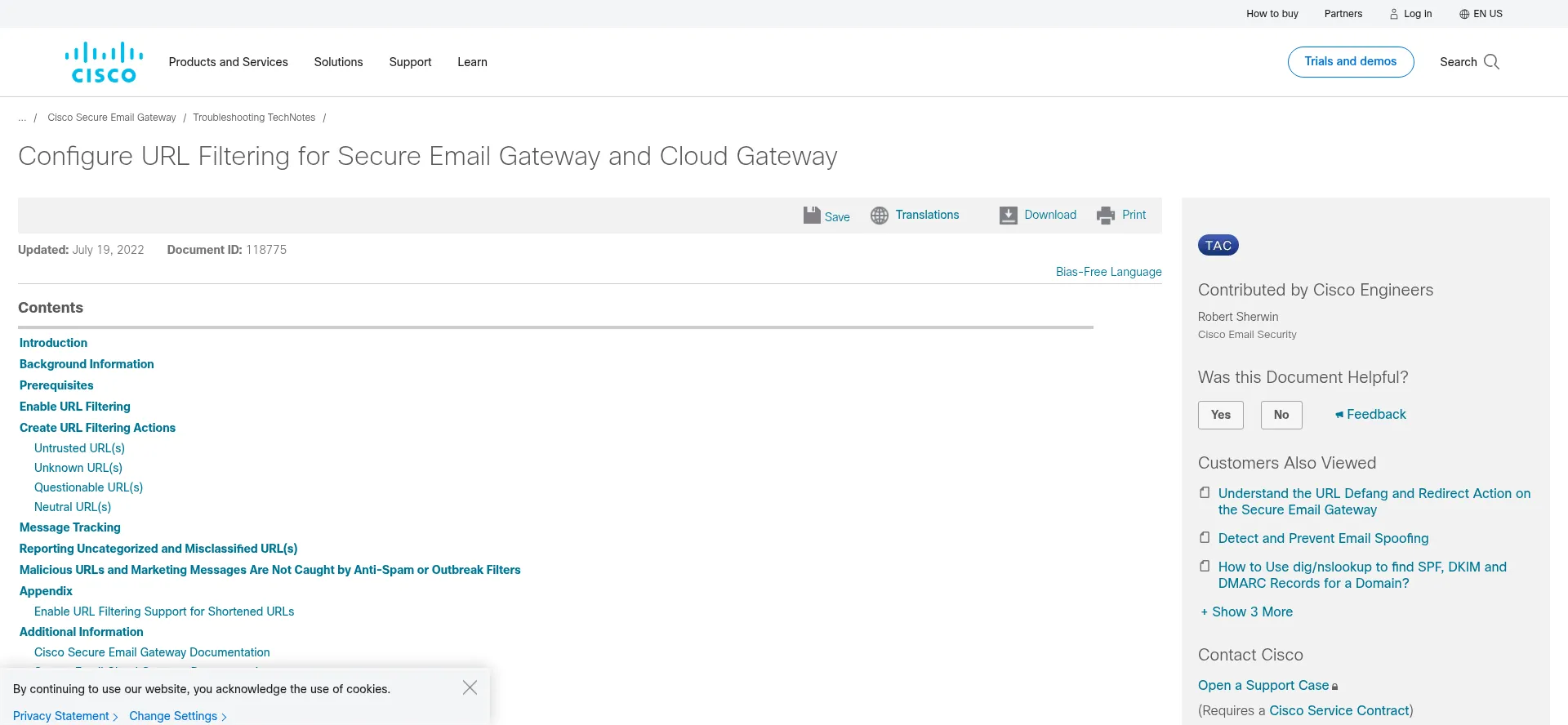Viewport: 1568px width, 725px height.
Task: Open the Learn menu
Action: point(472,62)
